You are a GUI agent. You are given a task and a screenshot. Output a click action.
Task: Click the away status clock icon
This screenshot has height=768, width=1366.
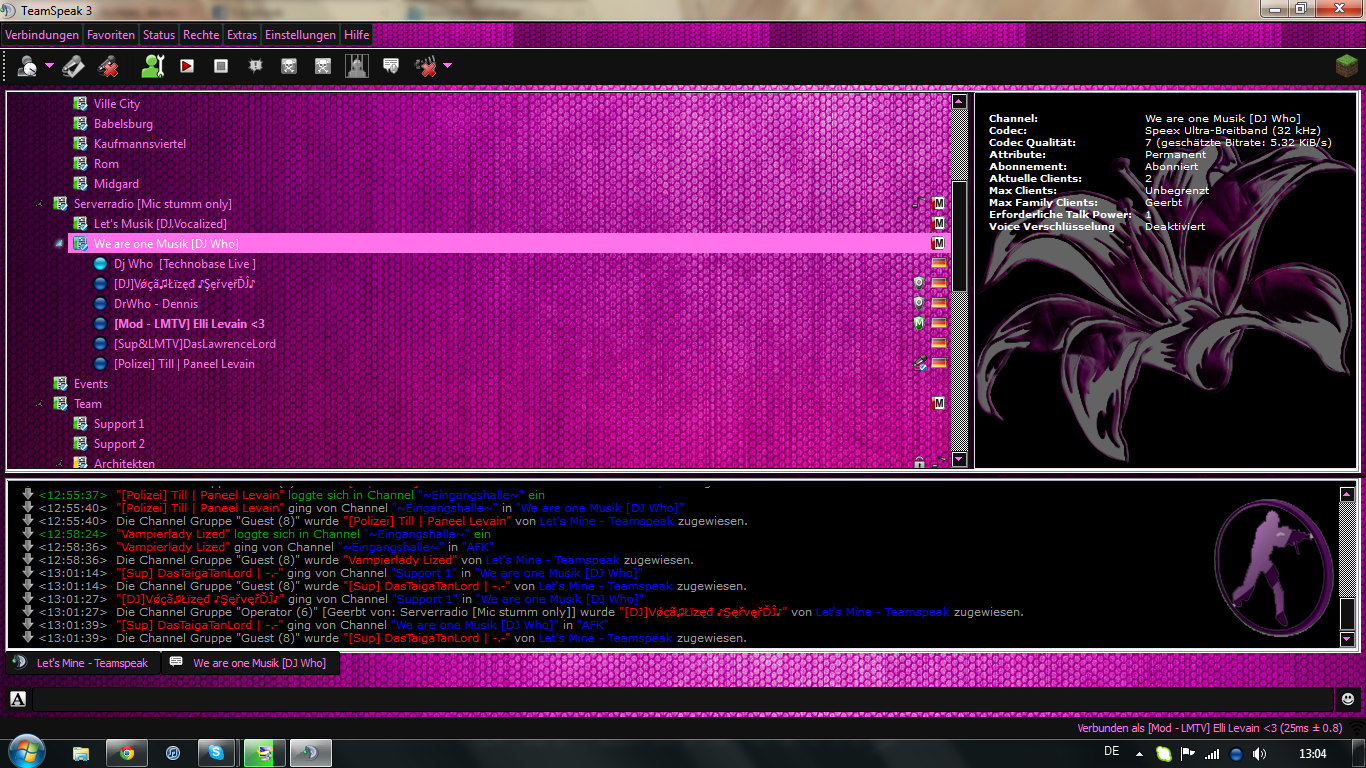click(27, 66)
